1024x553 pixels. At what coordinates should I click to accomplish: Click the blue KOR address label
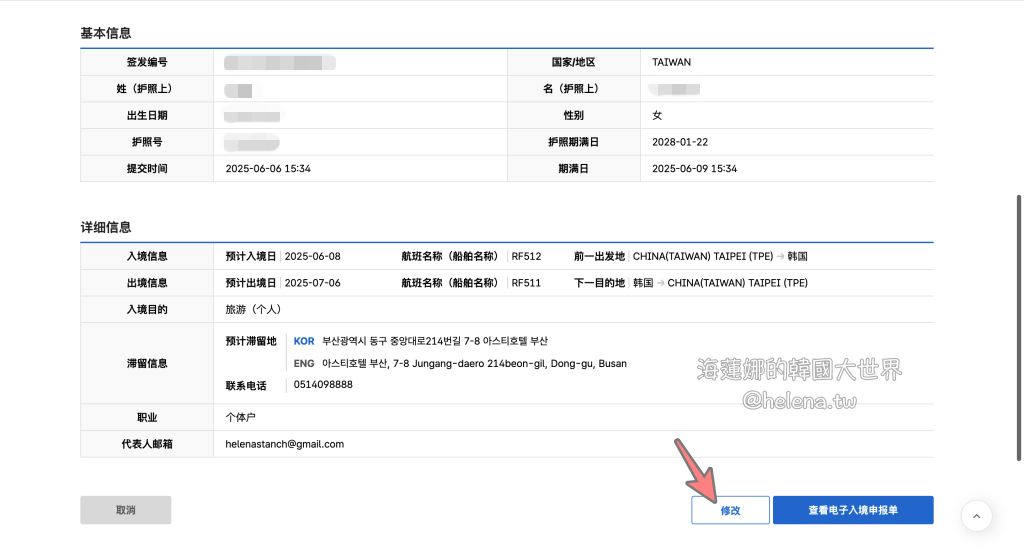(304, 341)
